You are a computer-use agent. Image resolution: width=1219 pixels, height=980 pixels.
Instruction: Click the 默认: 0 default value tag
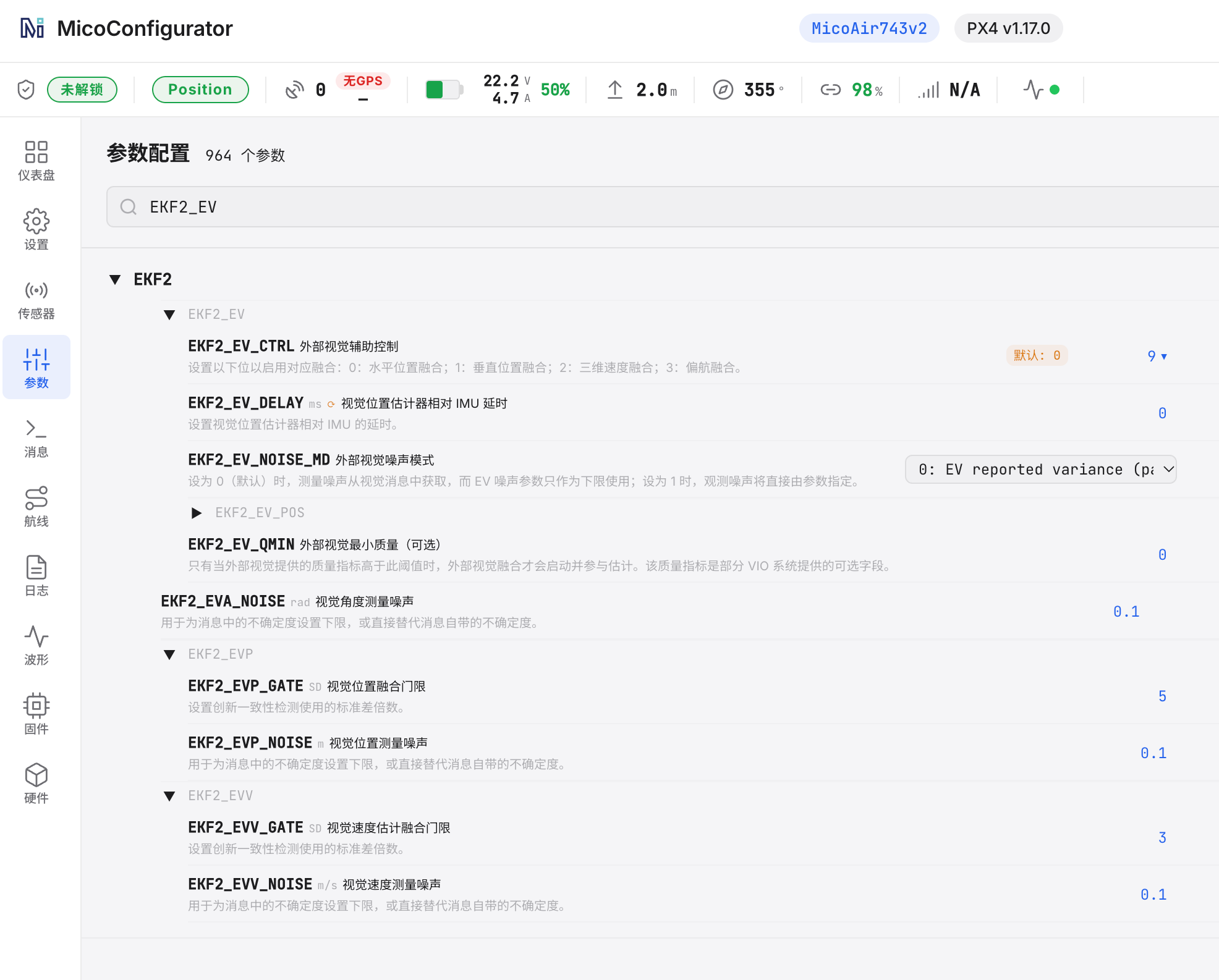[1037, 355]
